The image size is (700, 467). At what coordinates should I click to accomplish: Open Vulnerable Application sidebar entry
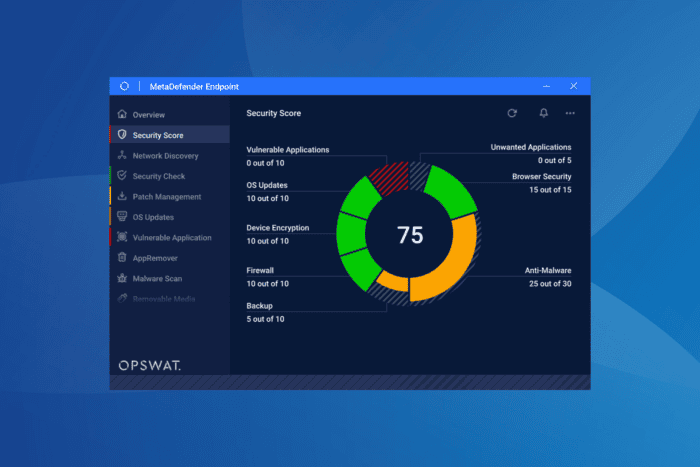pyautogui.click(x=170, y=238)
